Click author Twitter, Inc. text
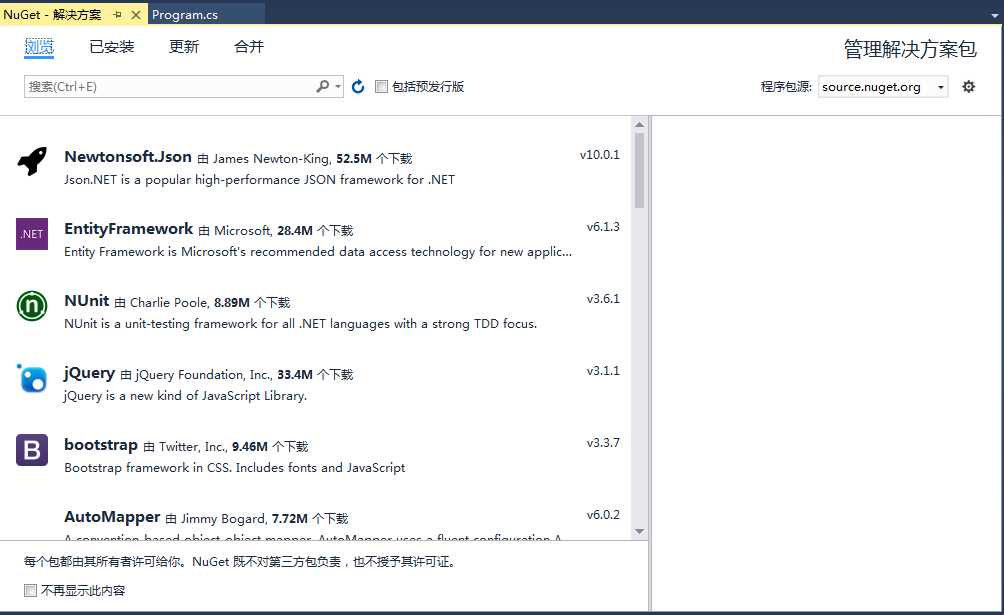Viewport: 1004px width, 615px height. tap(193, 447)
